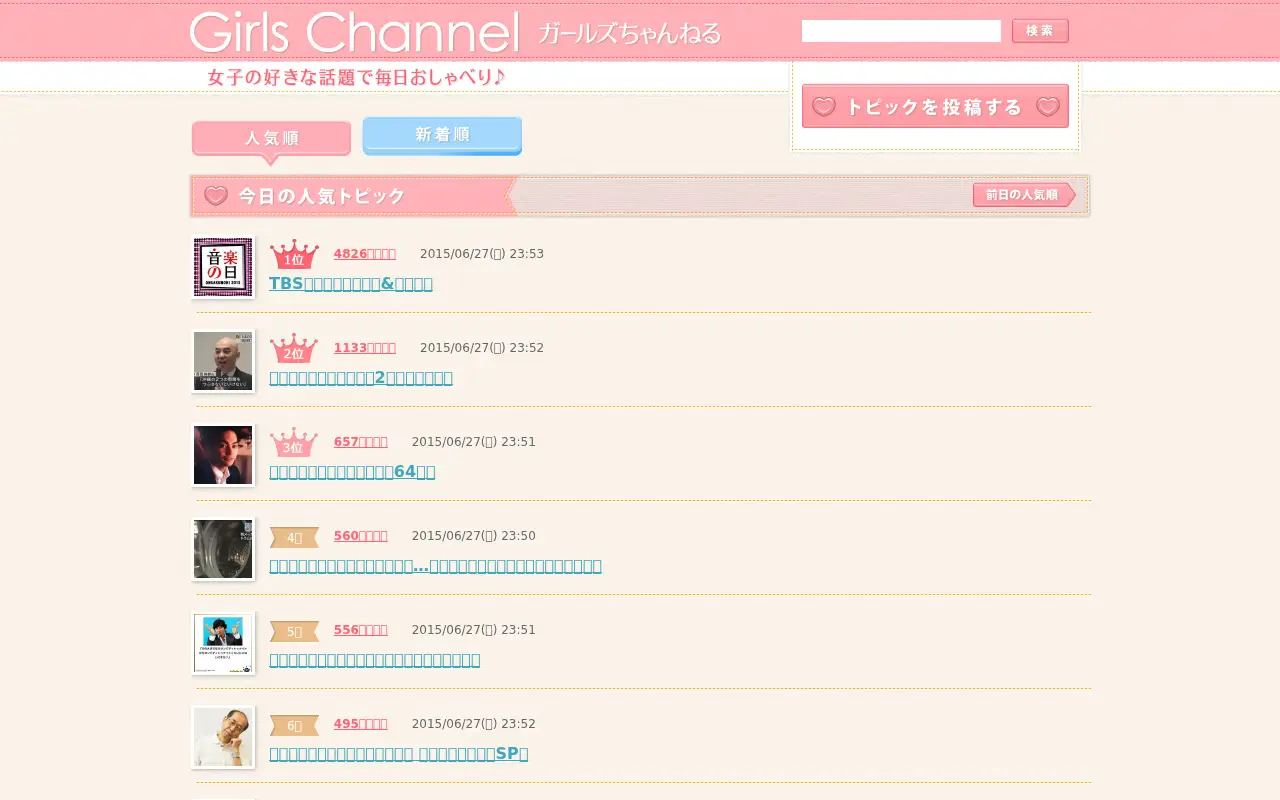Viewport: 1280px width, 800px height.
Task: Click the 23:50 timestamp on rank 4
Action: (x=474, y=536)
